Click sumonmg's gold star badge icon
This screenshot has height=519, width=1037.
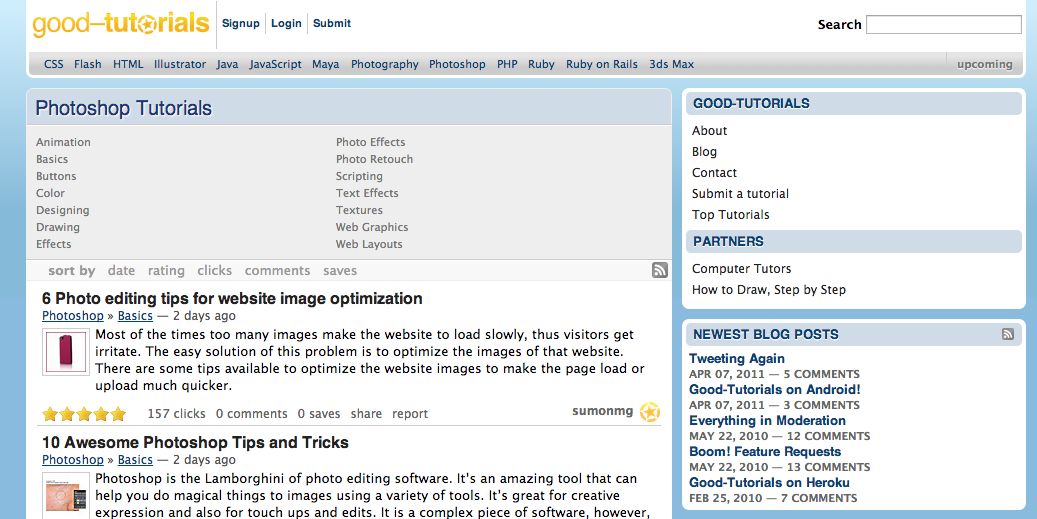[x=650, y=412]
